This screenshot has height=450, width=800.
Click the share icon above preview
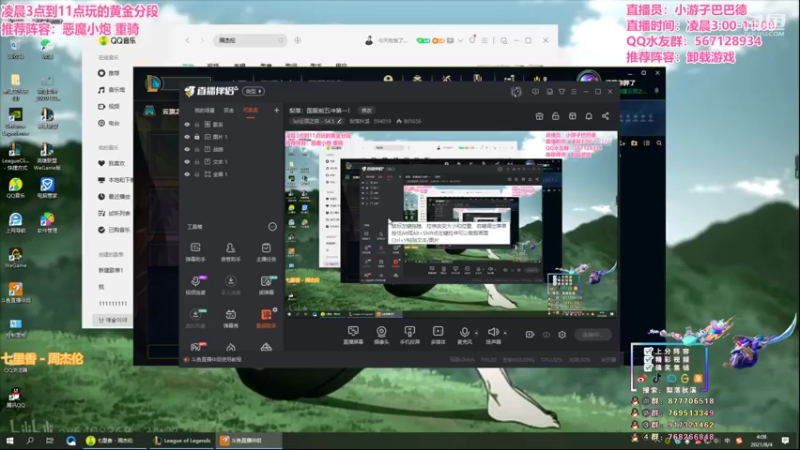606,116
